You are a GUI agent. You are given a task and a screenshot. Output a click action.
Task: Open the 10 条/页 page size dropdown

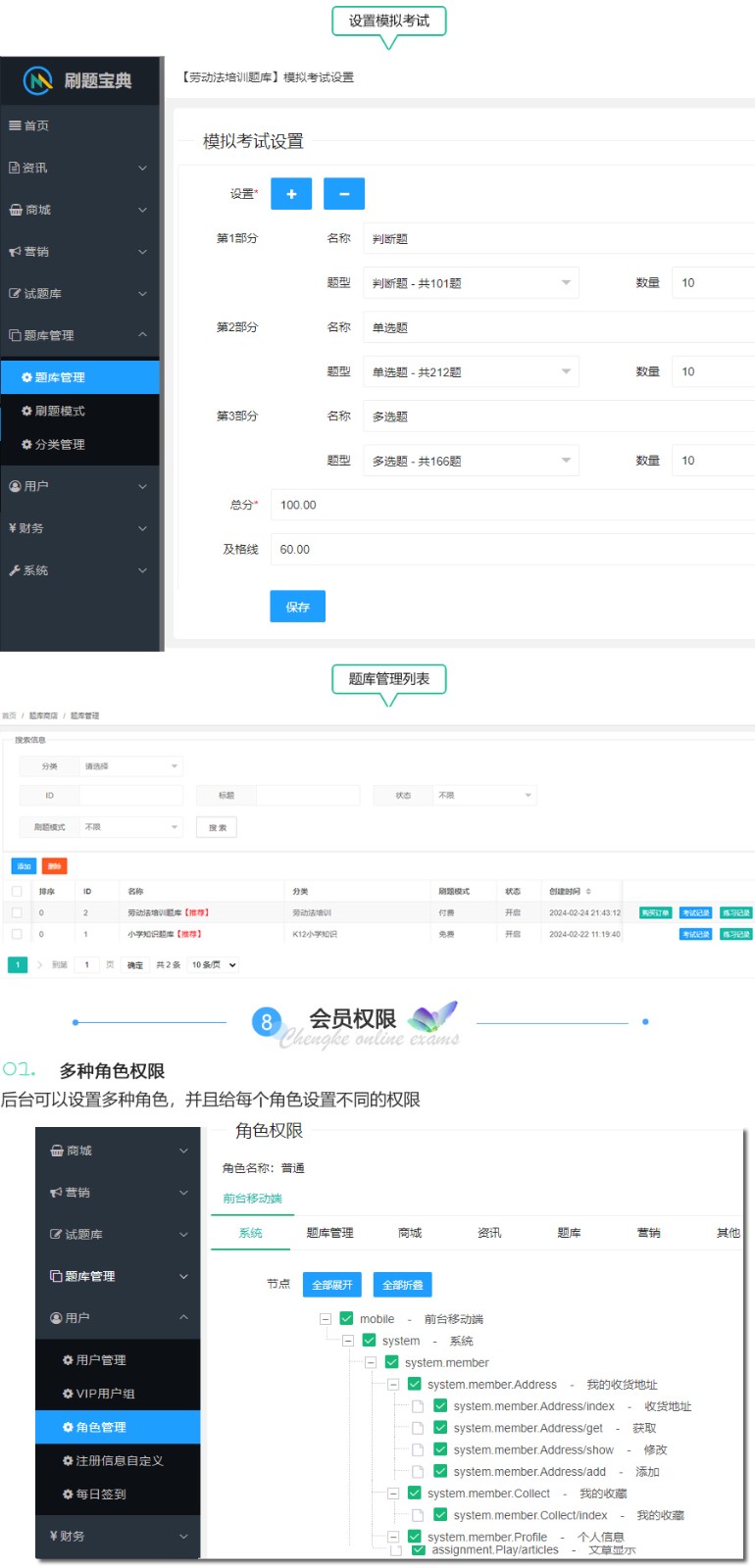pyautogui.click(x=214, y=964)
